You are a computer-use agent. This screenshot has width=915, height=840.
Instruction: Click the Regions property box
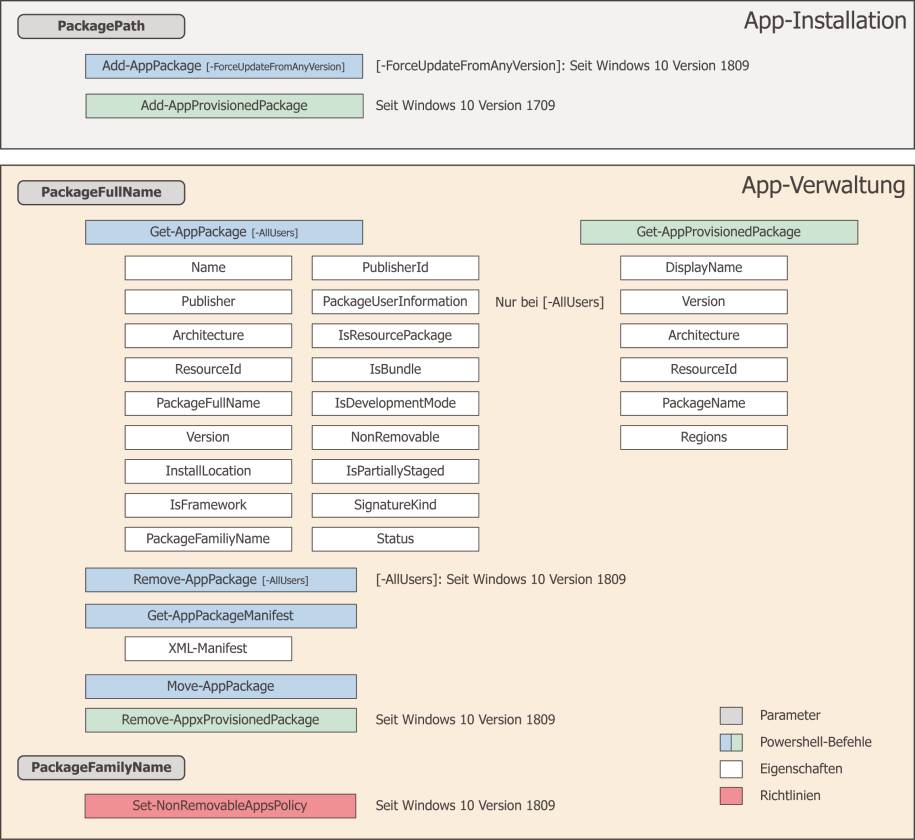tap(704, 437)
